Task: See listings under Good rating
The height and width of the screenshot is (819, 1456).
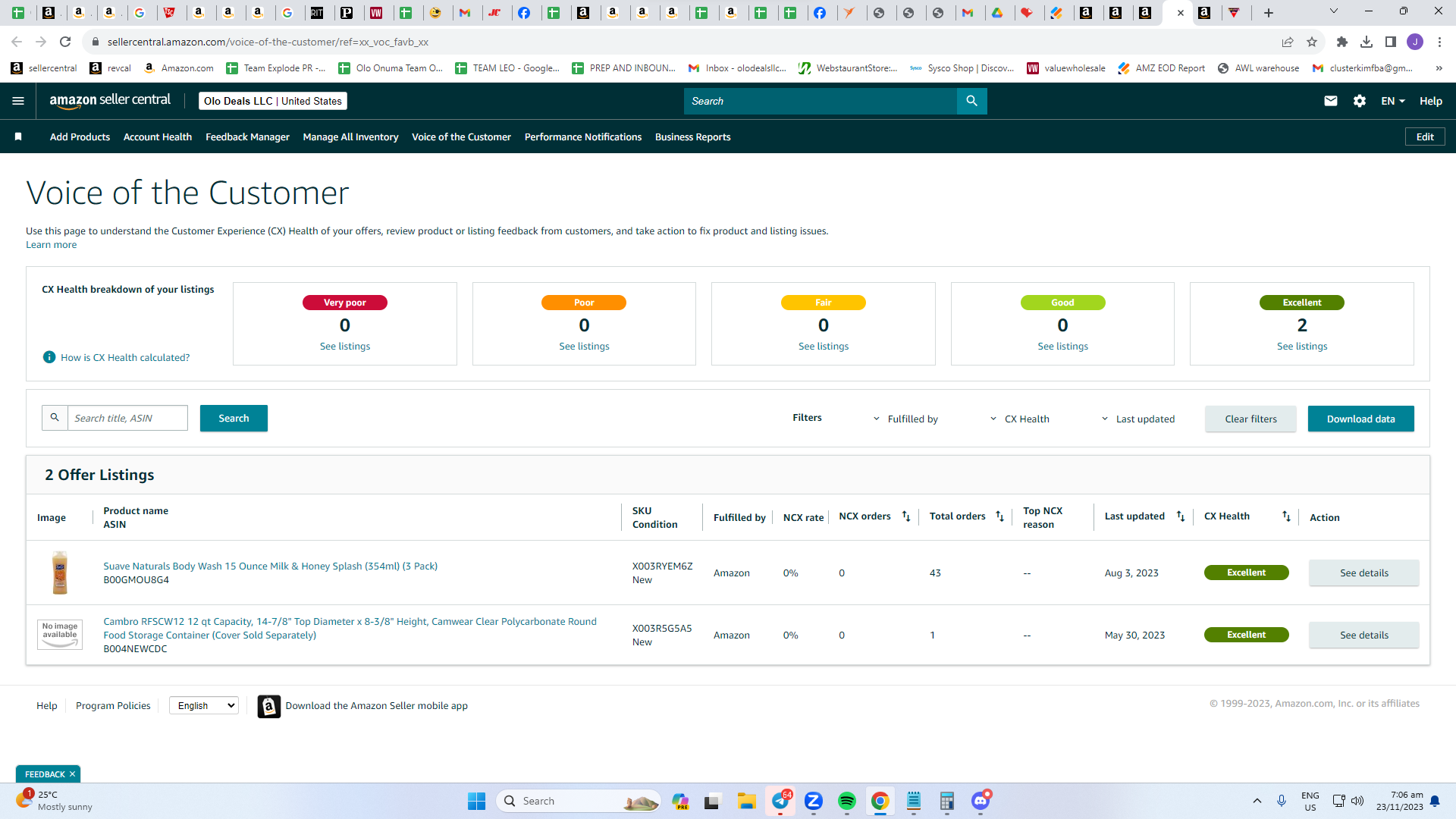Action: [1062, 346]
